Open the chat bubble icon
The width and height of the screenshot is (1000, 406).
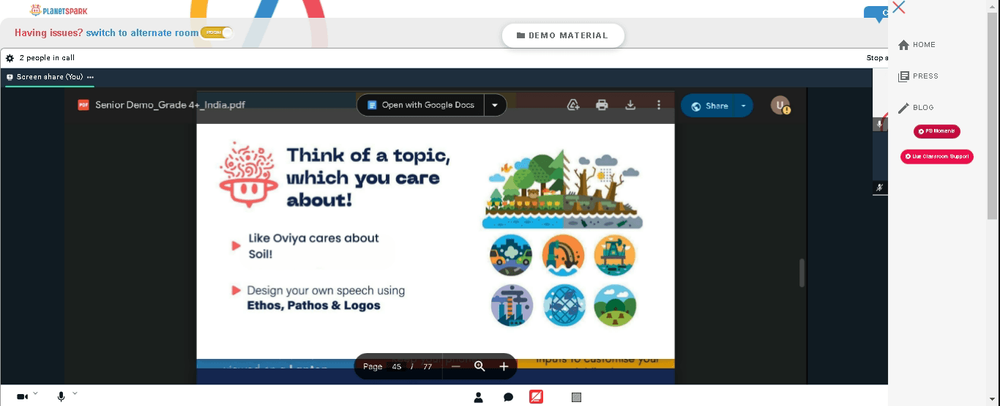coord(508,398)
